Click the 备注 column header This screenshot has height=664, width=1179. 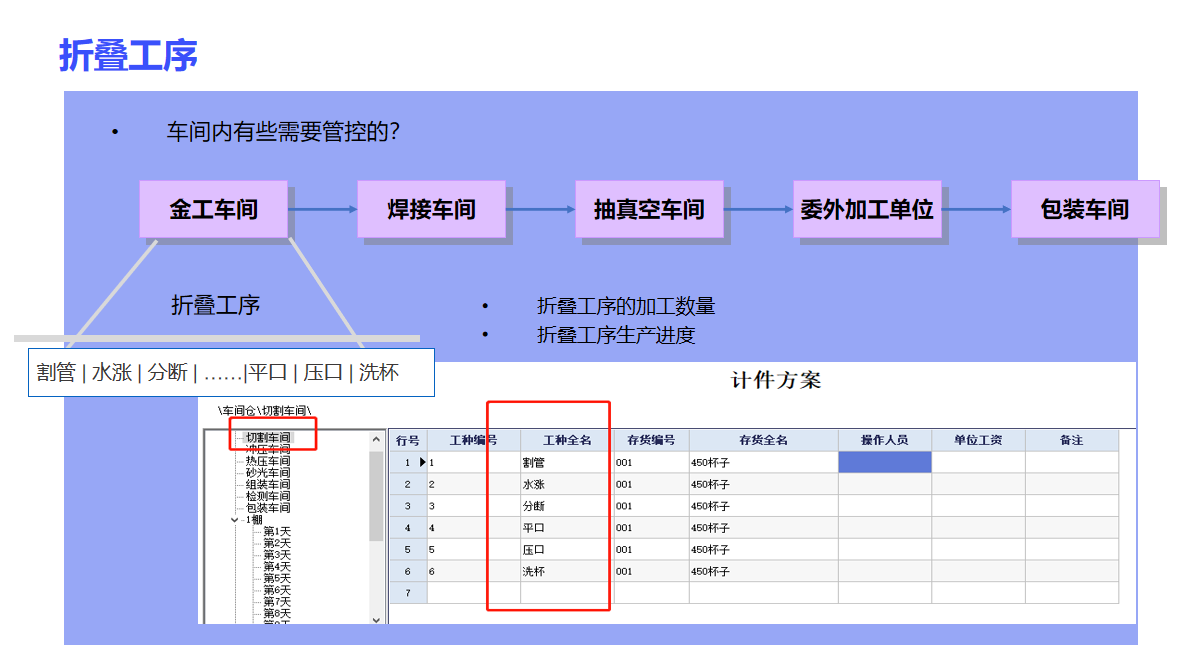(1071, 441)
